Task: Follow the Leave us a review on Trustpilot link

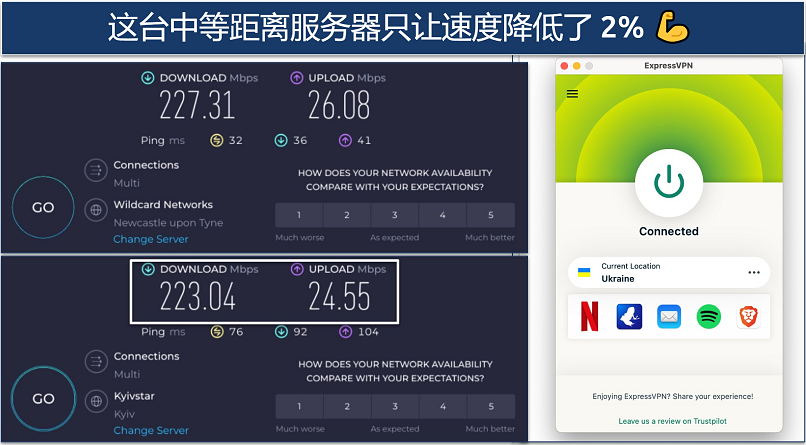Action: tap(672, 421)
